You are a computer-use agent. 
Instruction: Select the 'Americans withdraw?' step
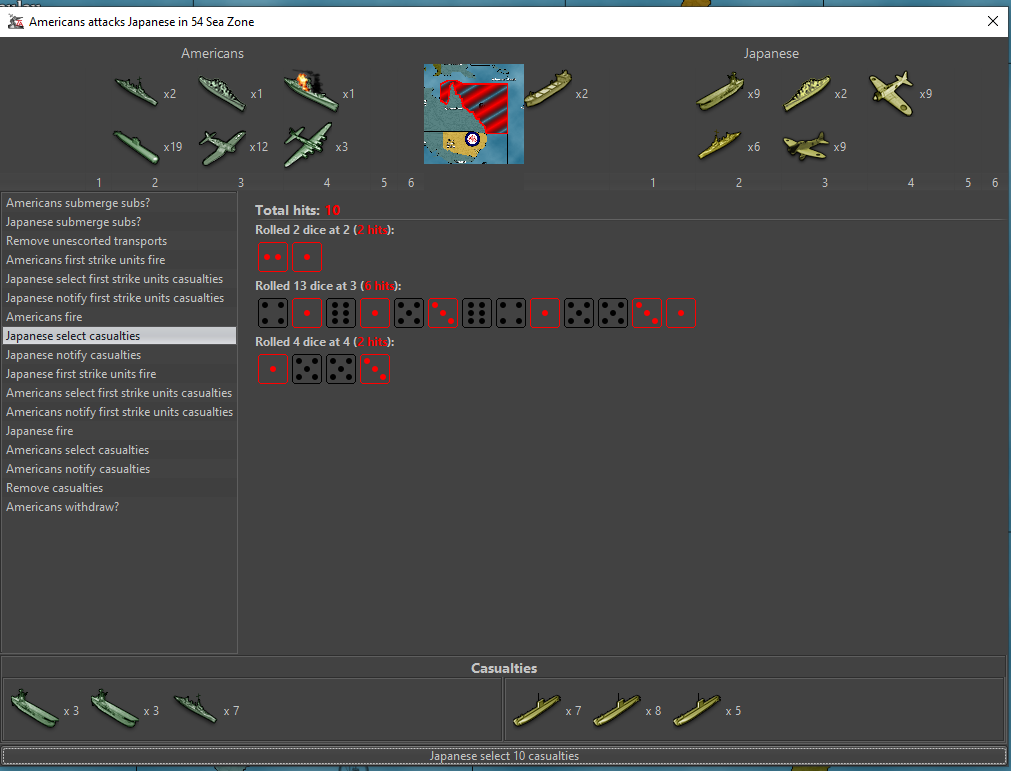(63, 507)
